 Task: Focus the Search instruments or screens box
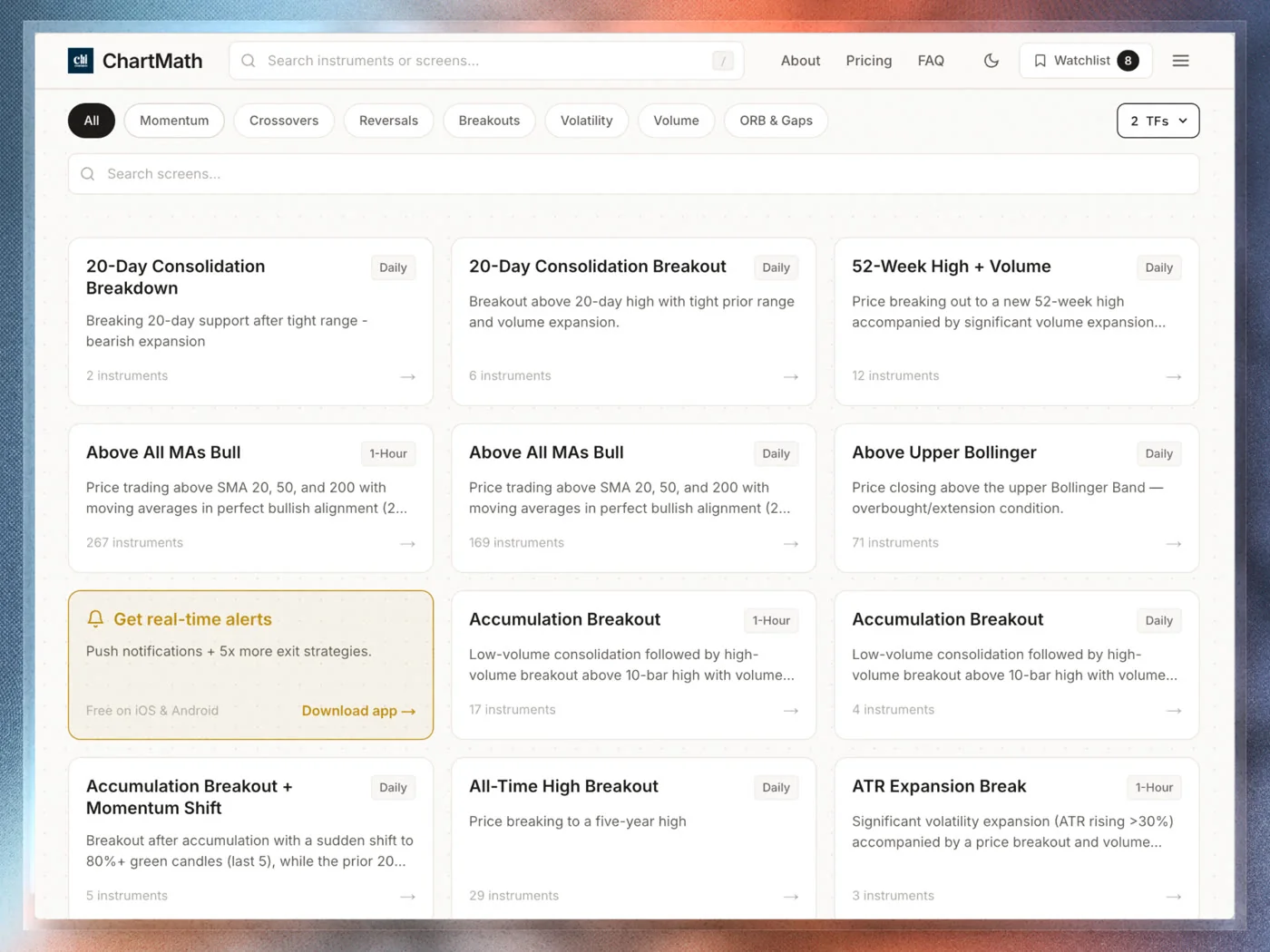pyautogui.click(x=486, y=61)
